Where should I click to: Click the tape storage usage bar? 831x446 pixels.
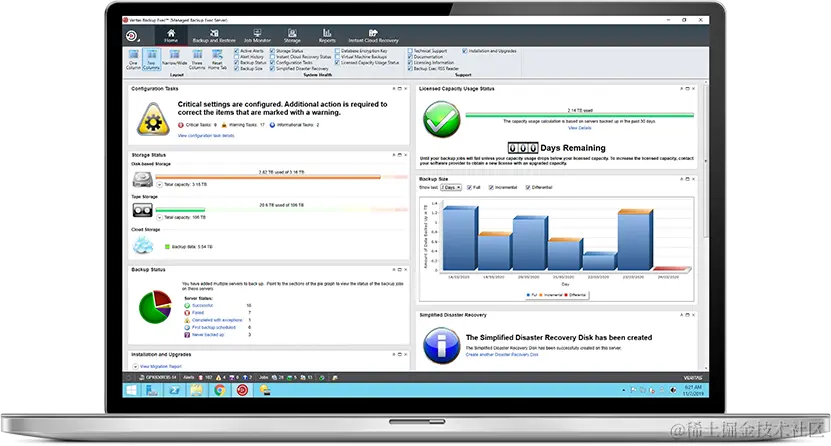[281, 210]
